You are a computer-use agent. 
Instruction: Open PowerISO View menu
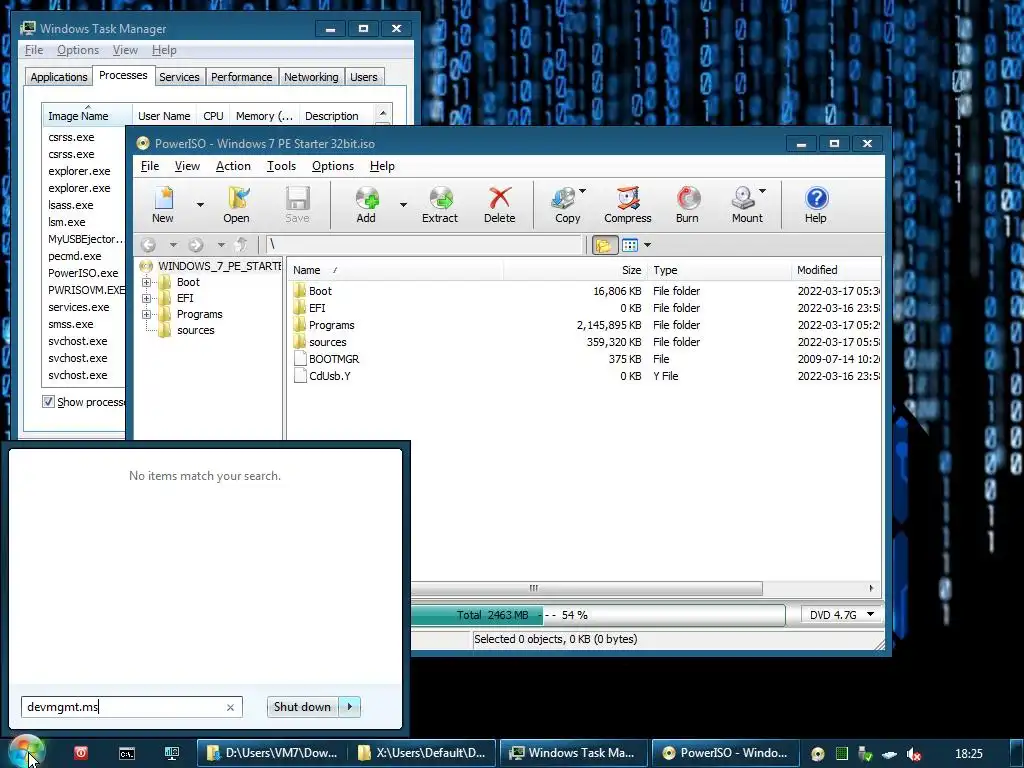point(187,166)
